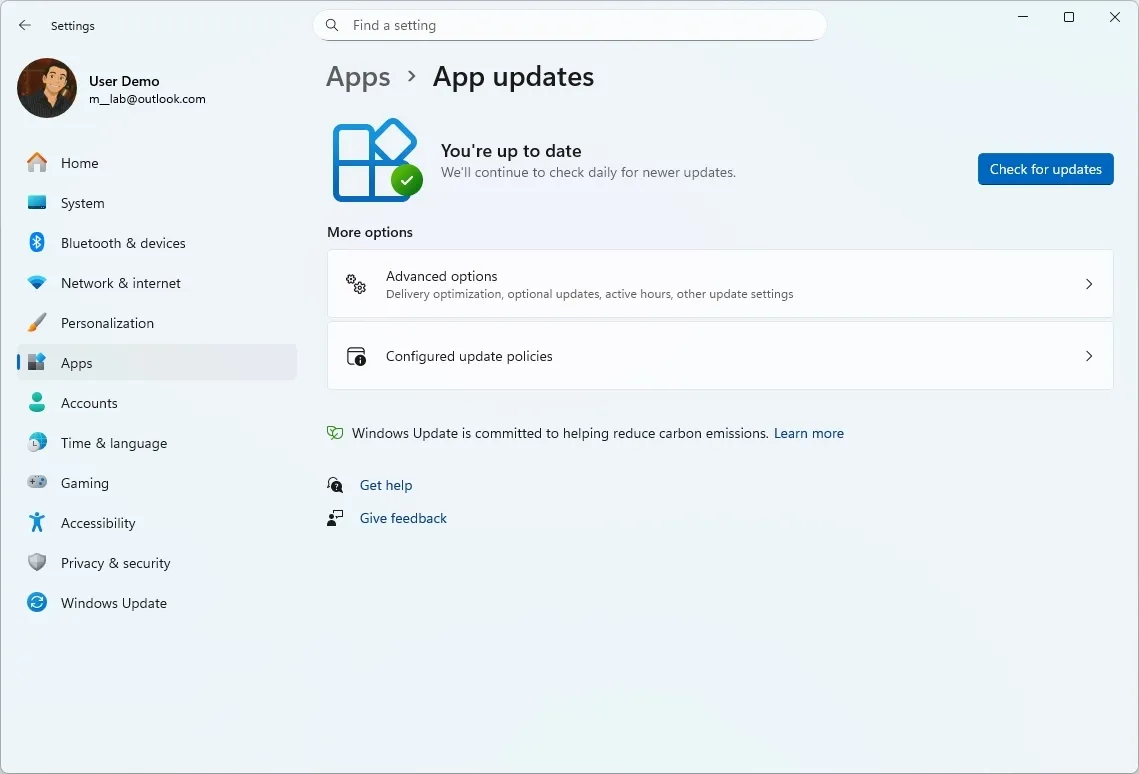The image size is (1139, 774).
Task: Click the Advanced options gear icon
Action: point(356,284)
